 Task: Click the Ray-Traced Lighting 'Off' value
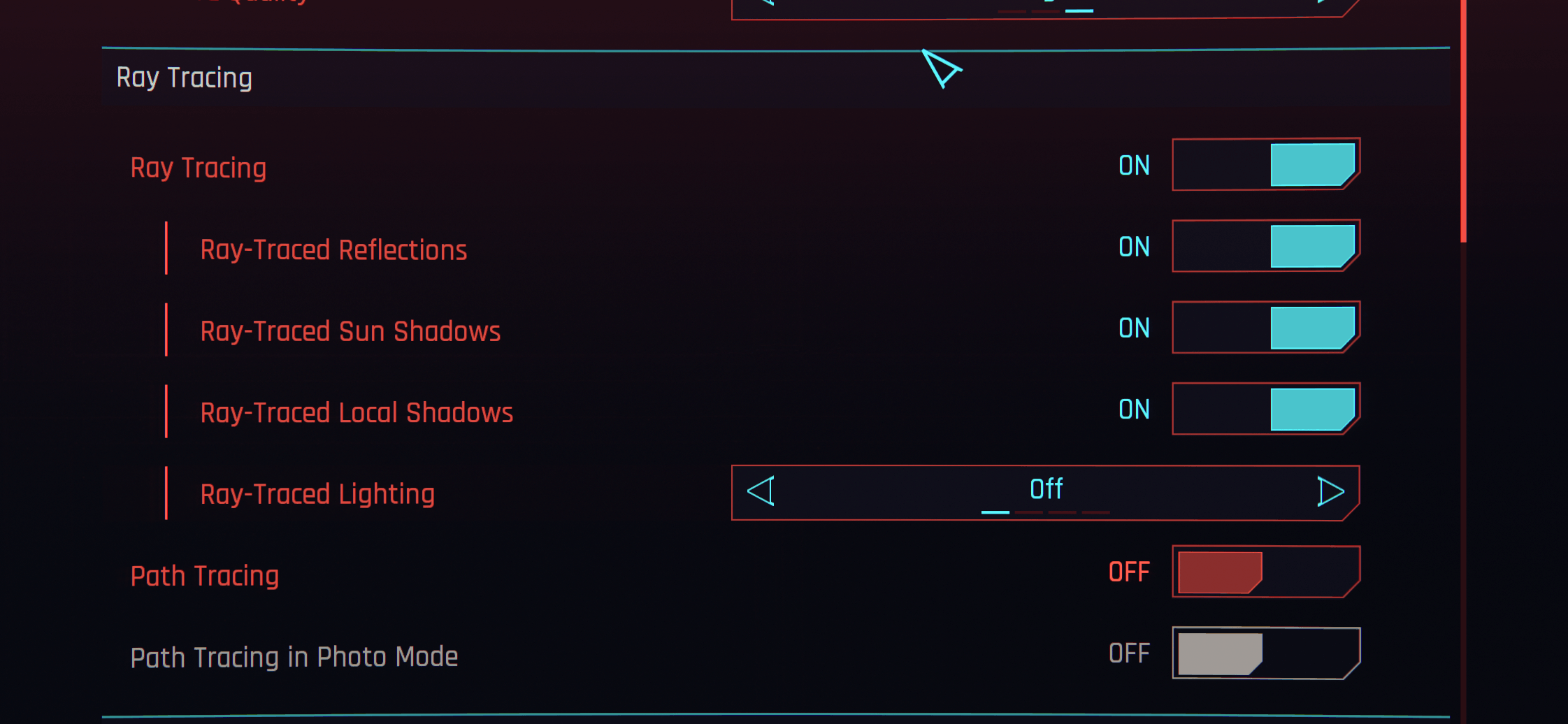pyautogui.click(x=1046, y=488)
